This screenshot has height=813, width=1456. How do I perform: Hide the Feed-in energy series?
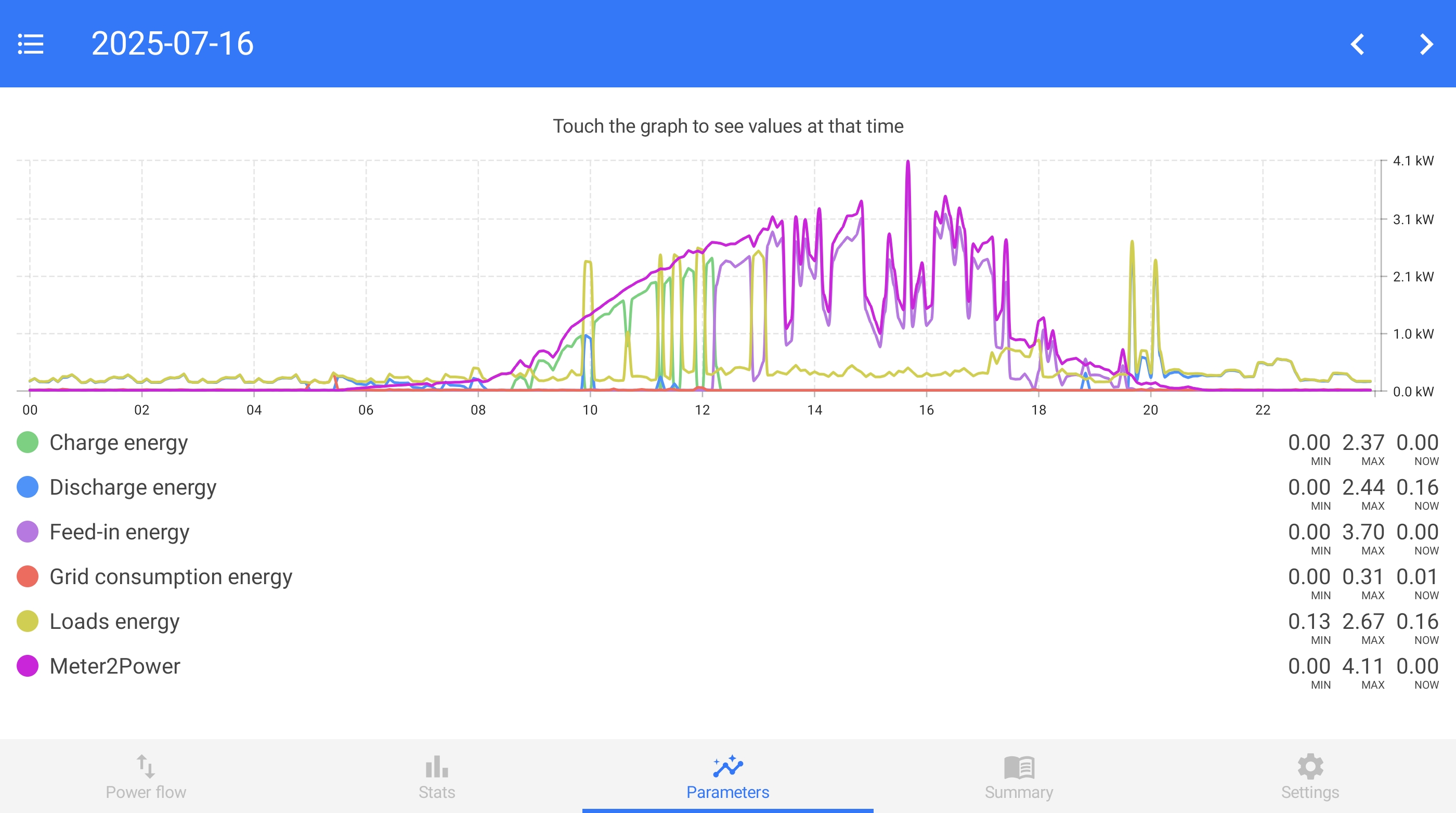(119, 532)
